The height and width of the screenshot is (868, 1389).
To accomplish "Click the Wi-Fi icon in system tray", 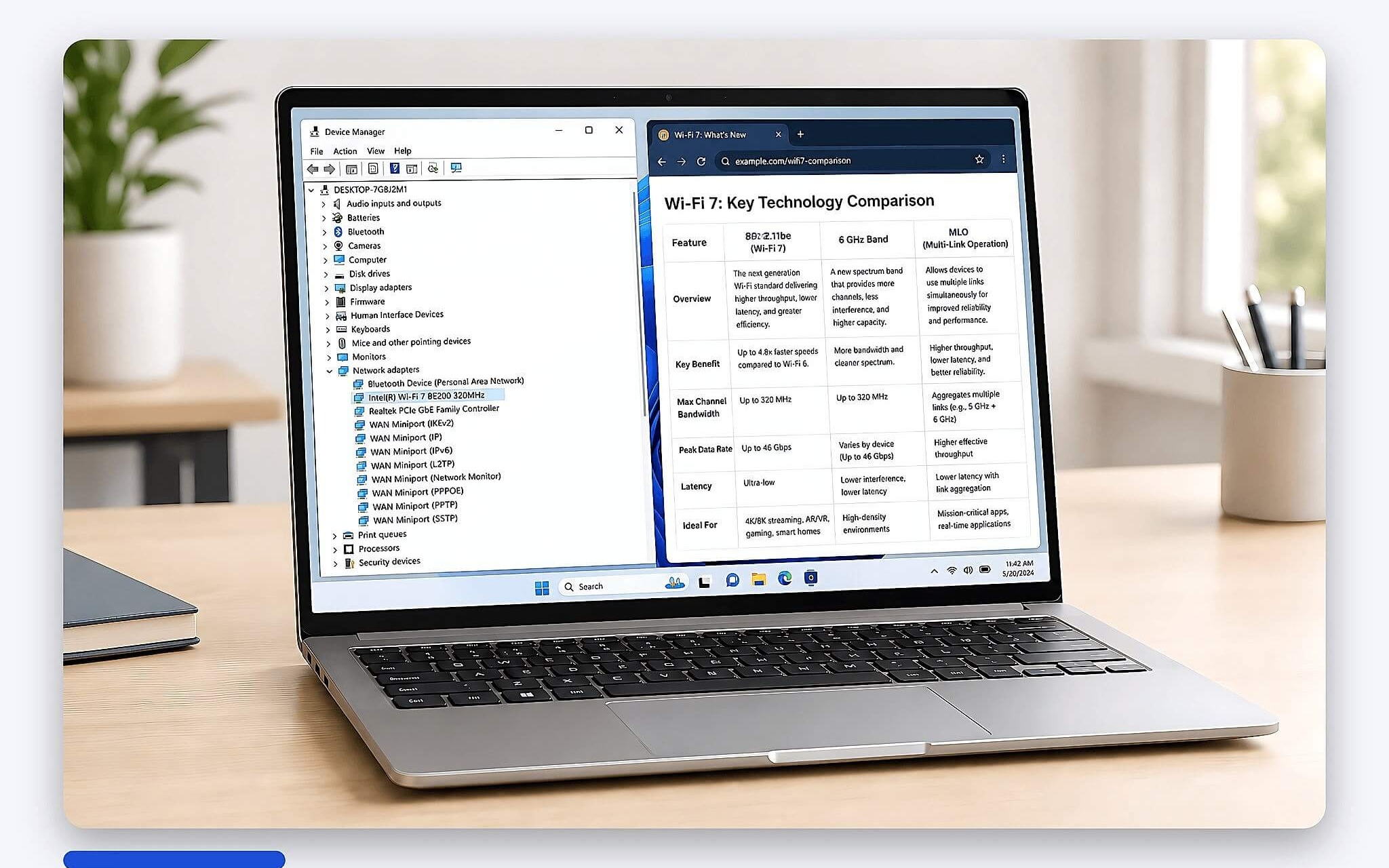I will pyautogui.click(x=952, y=570).
